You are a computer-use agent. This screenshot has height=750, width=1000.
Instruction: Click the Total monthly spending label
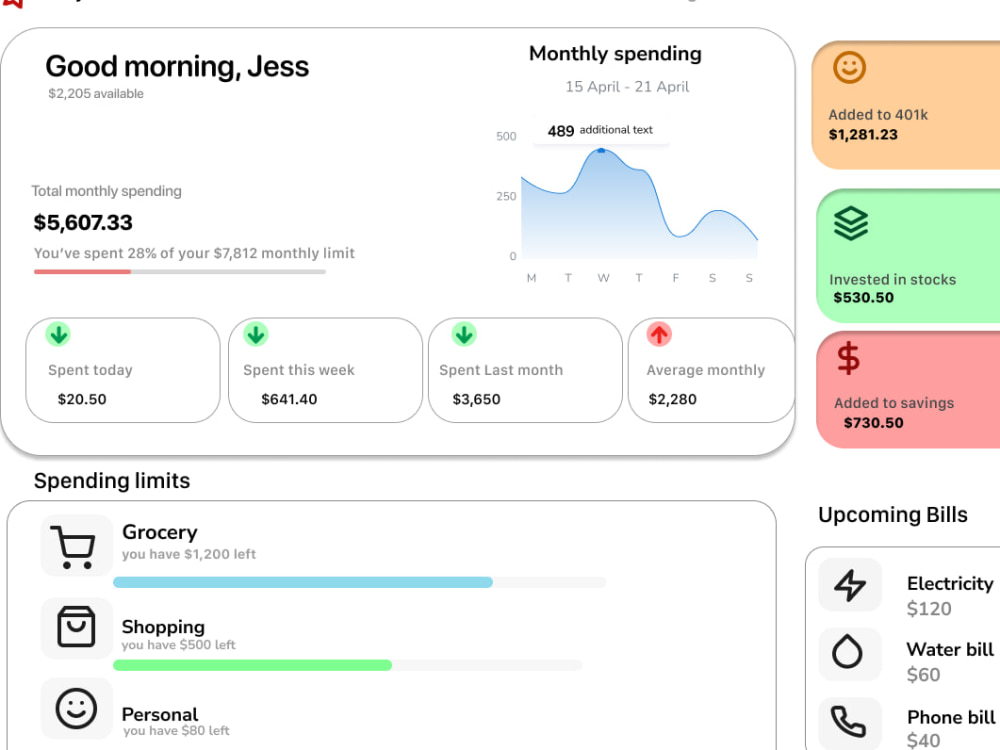point(107,191)
